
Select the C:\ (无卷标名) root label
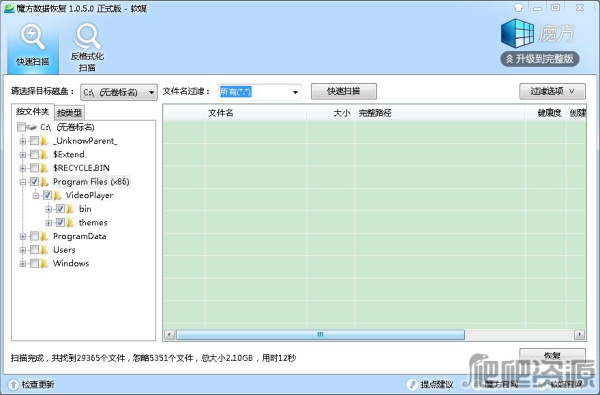coord(67,127)
